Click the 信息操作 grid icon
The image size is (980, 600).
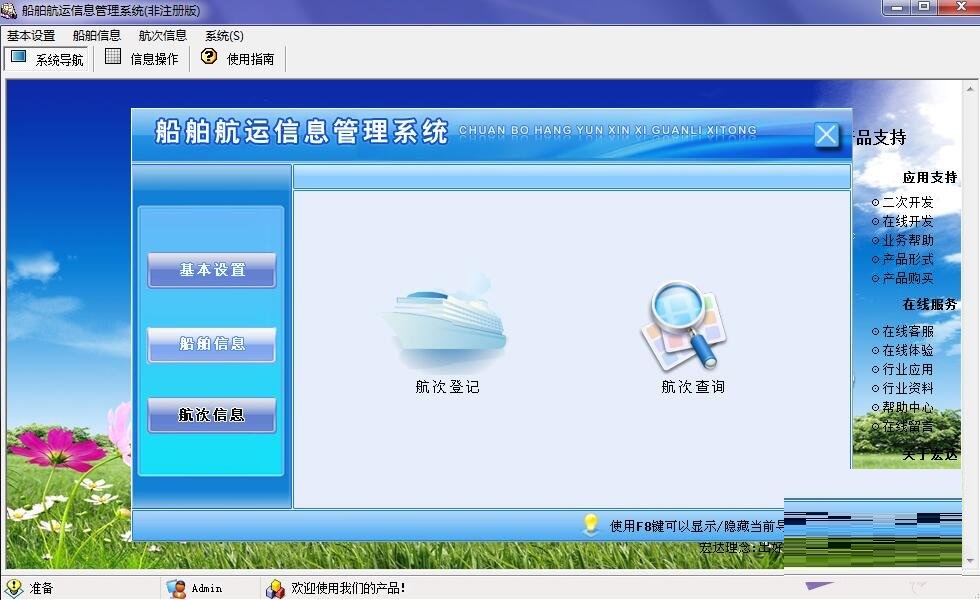112,56
